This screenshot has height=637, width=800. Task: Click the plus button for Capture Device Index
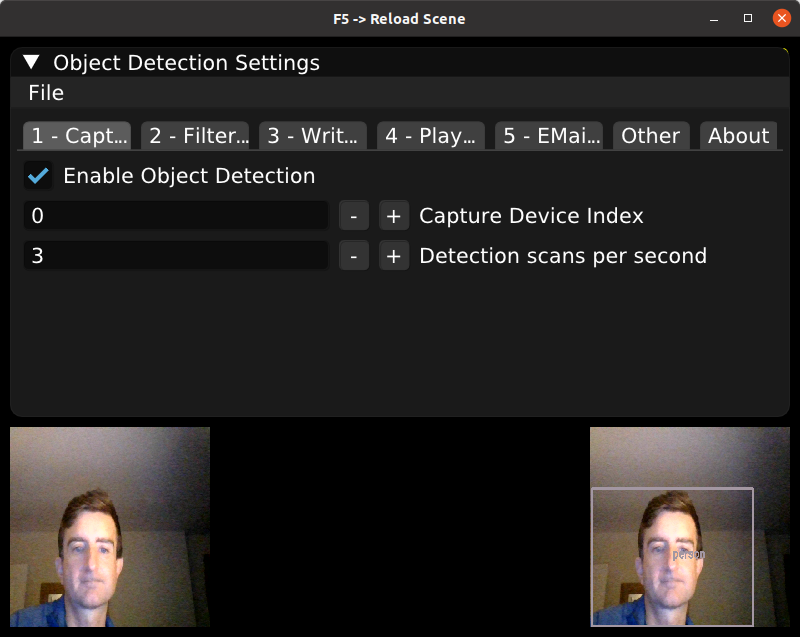[x=393, y=215]
